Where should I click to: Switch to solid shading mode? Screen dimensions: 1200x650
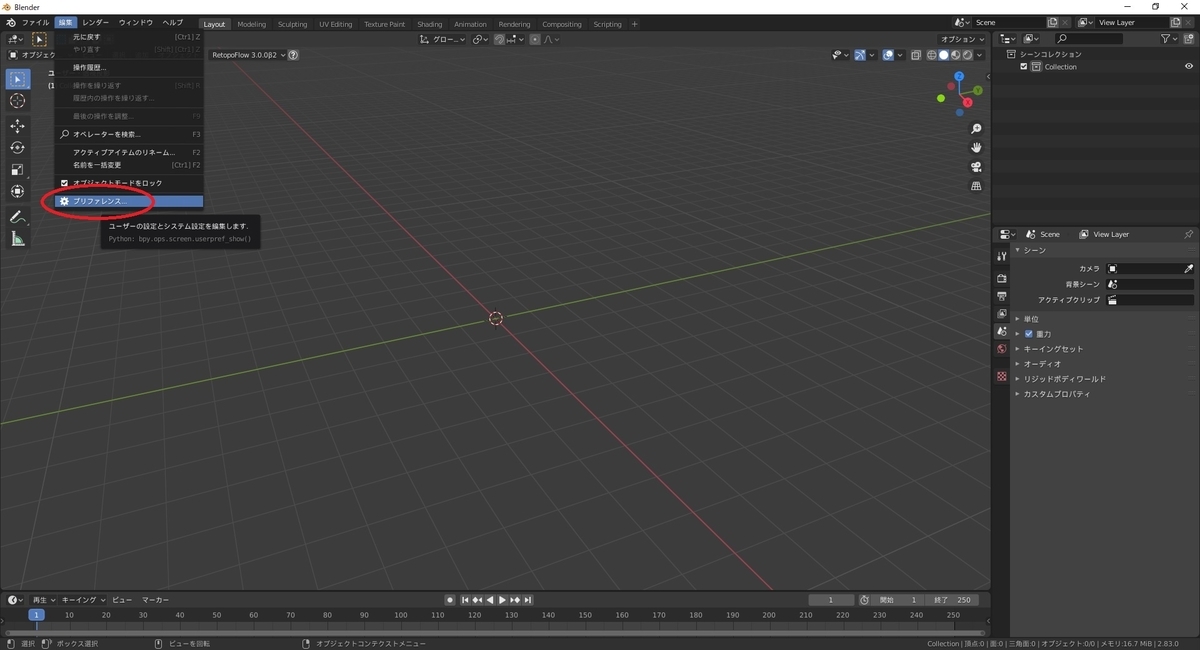tap(943, 55)
